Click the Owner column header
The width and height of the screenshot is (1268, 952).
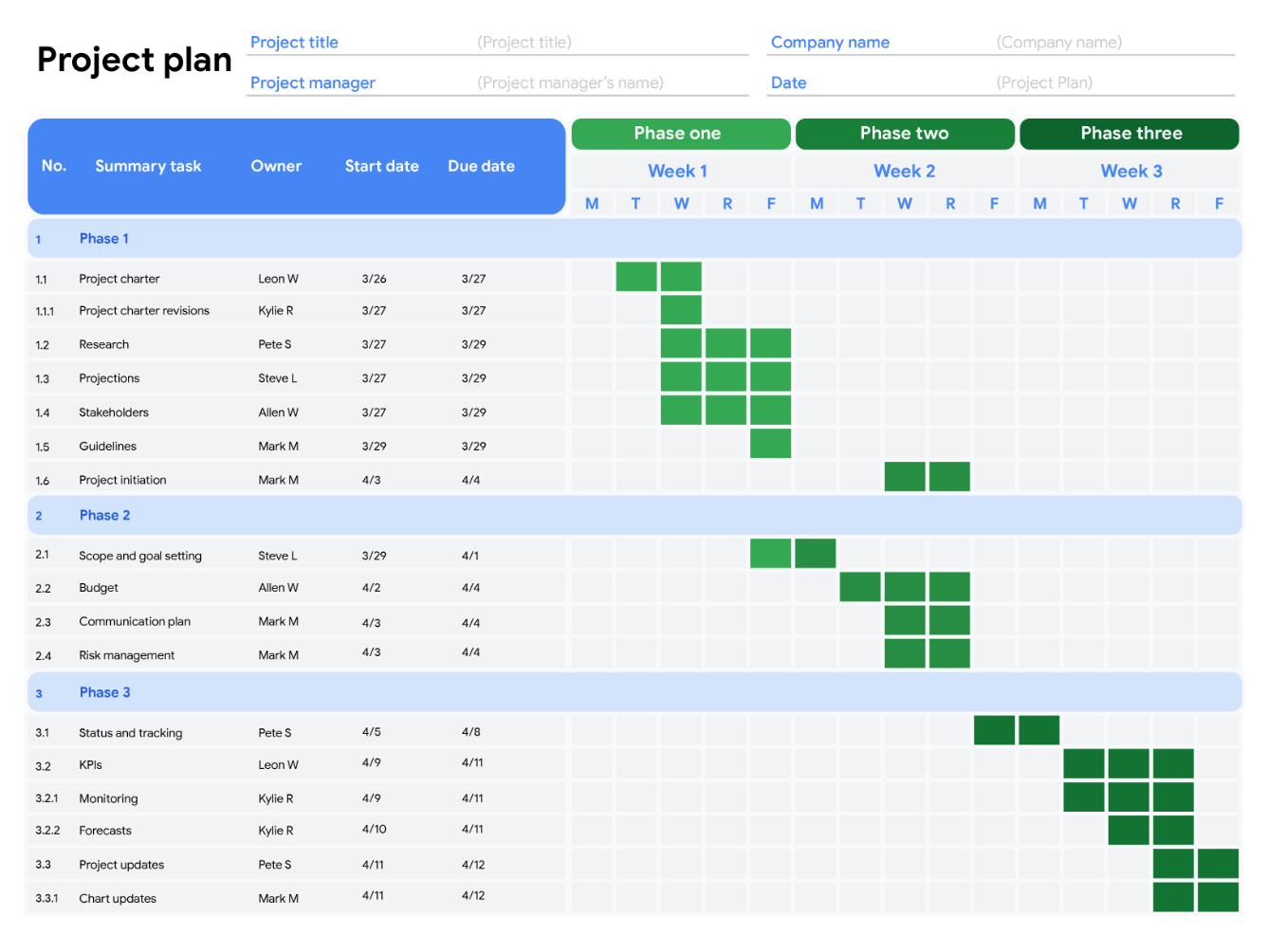click(x=276, y=167)
